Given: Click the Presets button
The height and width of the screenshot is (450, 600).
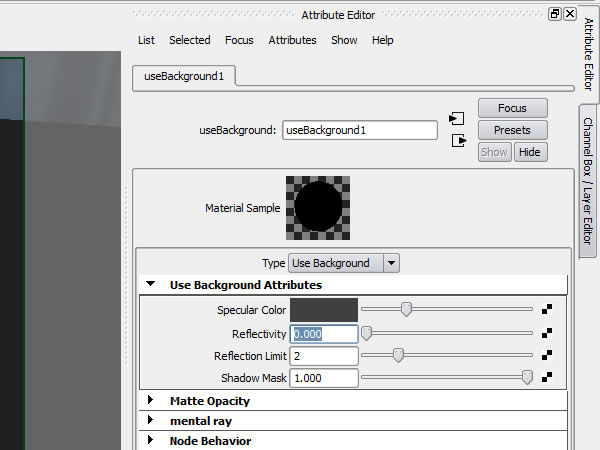Looking at the screenshot, I should 512,130.
